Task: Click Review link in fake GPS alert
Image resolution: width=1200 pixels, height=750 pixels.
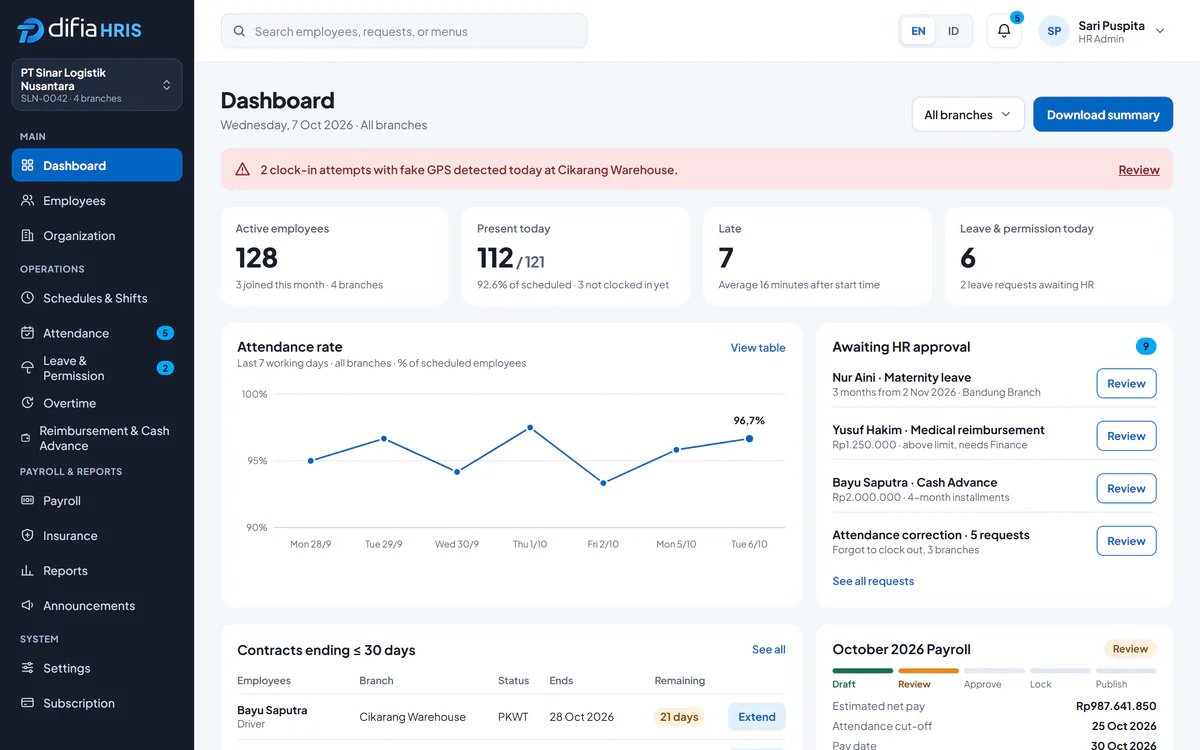Action: point(1139,170)
